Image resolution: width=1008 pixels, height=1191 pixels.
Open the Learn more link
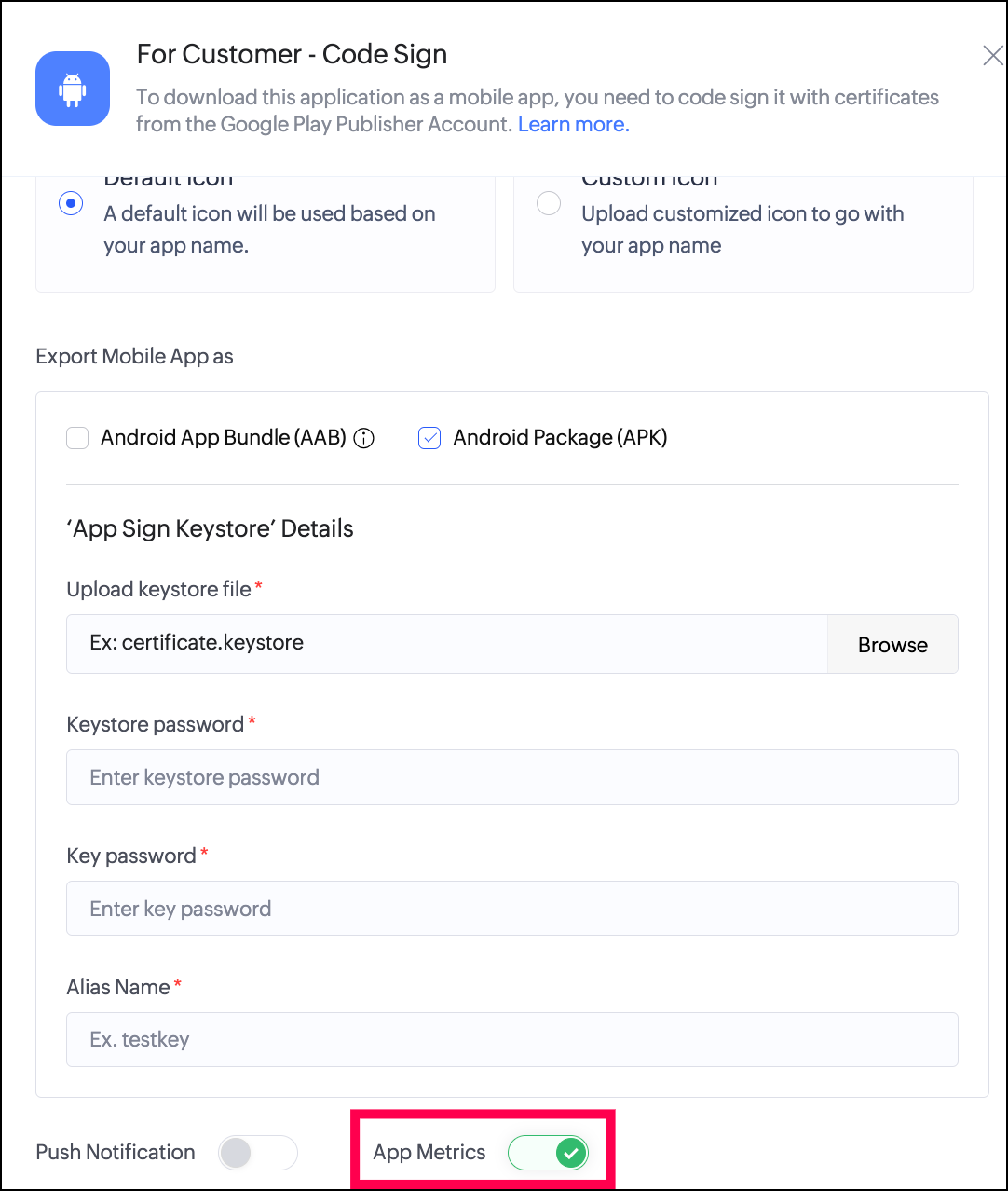click(573, 125)
